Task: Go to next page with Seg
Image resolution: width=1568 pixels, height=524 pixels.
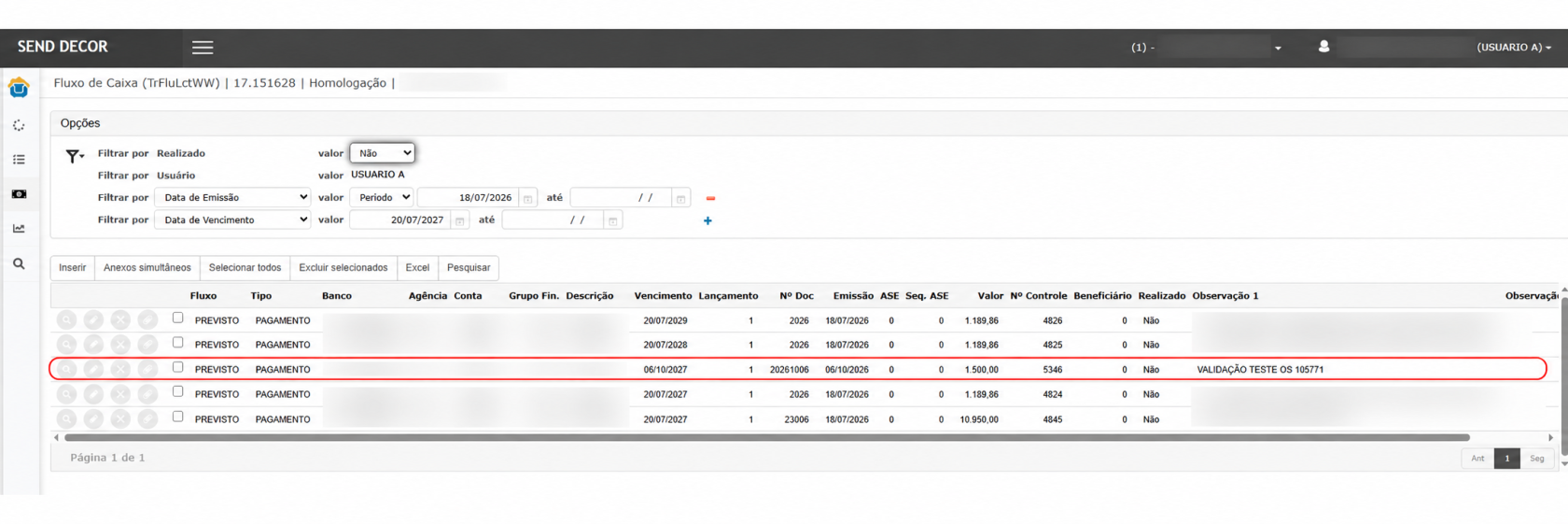Action: coord(1537,459)
